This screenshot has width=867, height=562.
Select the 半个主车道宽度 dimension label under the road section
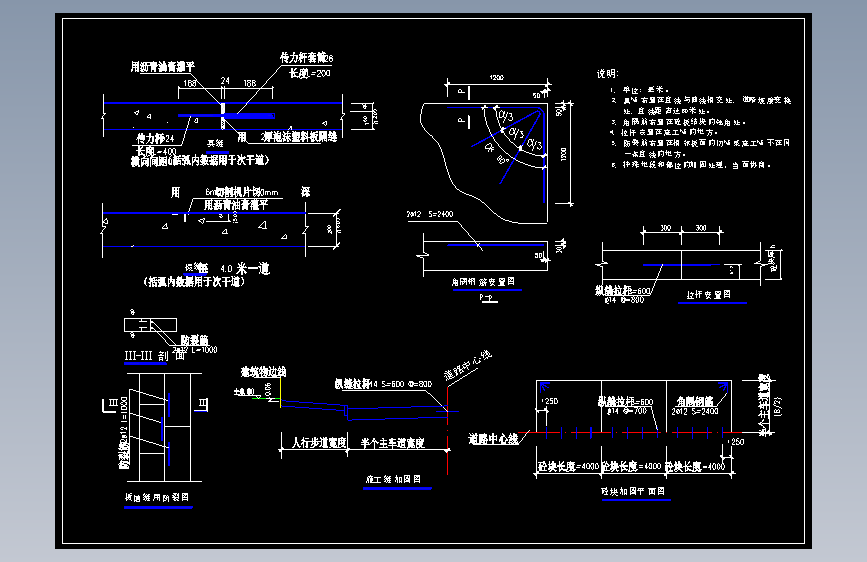tap(393, 443)
